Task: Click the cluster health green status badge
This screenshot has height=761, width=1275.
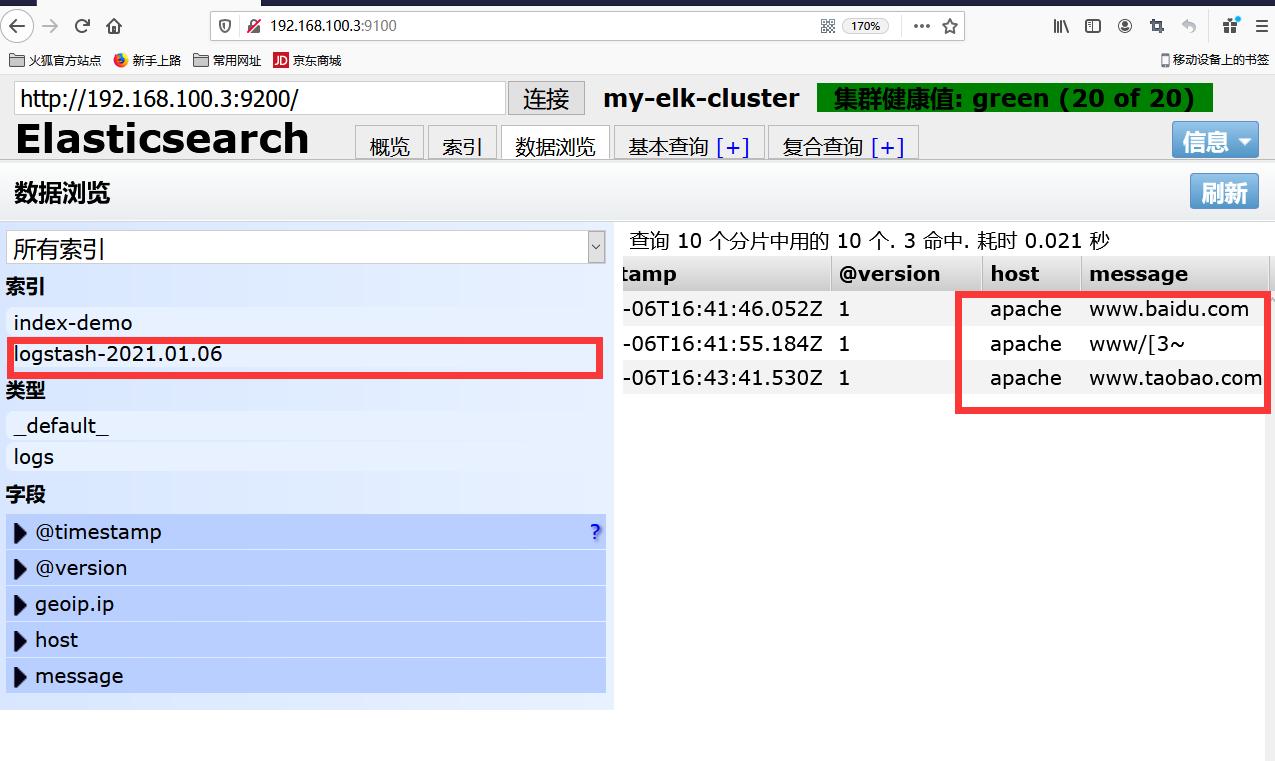Action: click(1014, 98)
